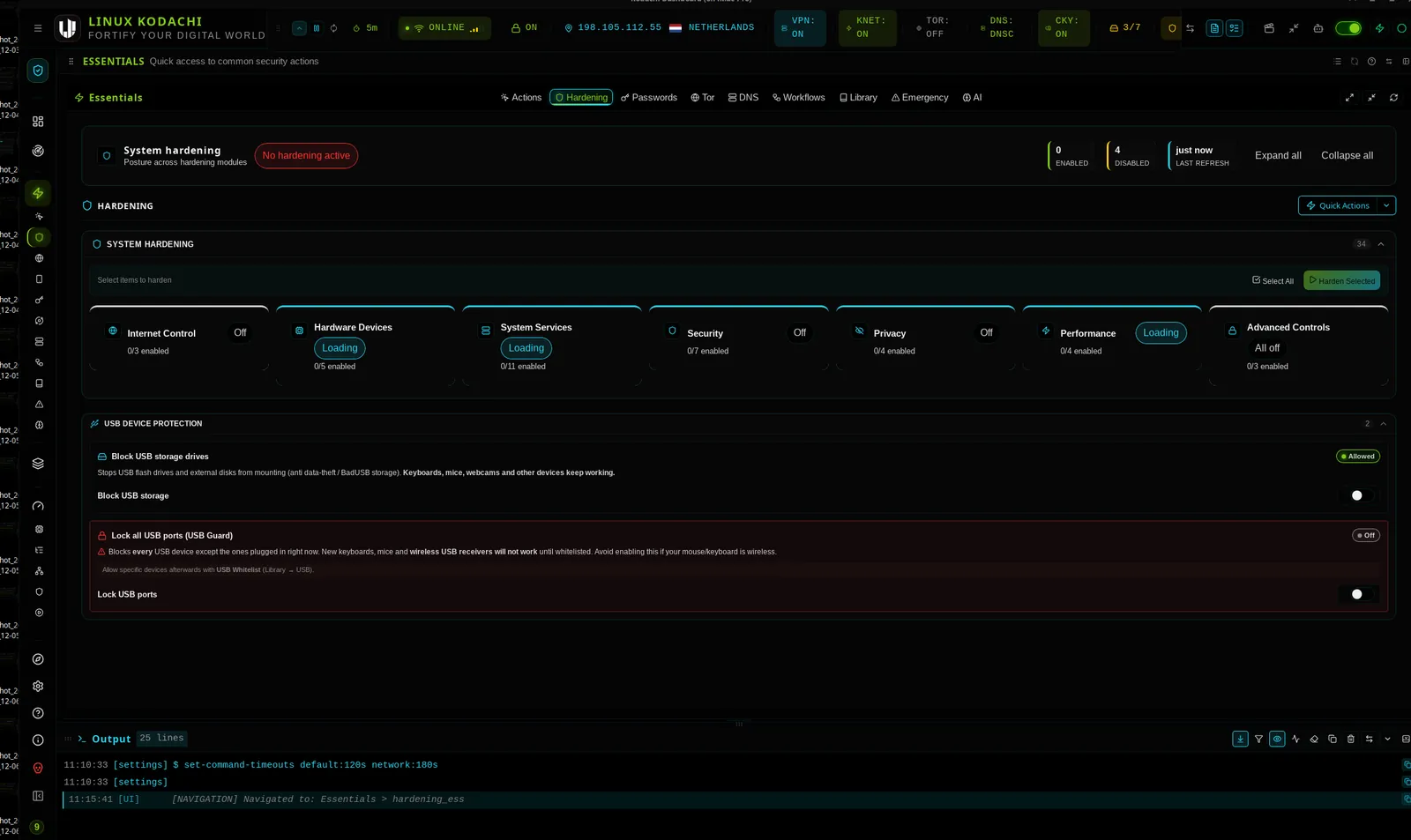Click the AI tab

point(972,98)
